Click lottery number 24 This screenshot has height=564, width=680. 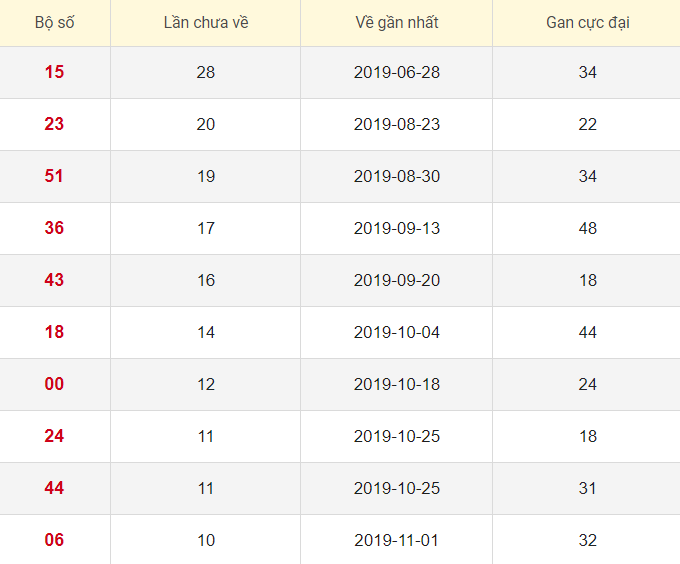[54, 436]
